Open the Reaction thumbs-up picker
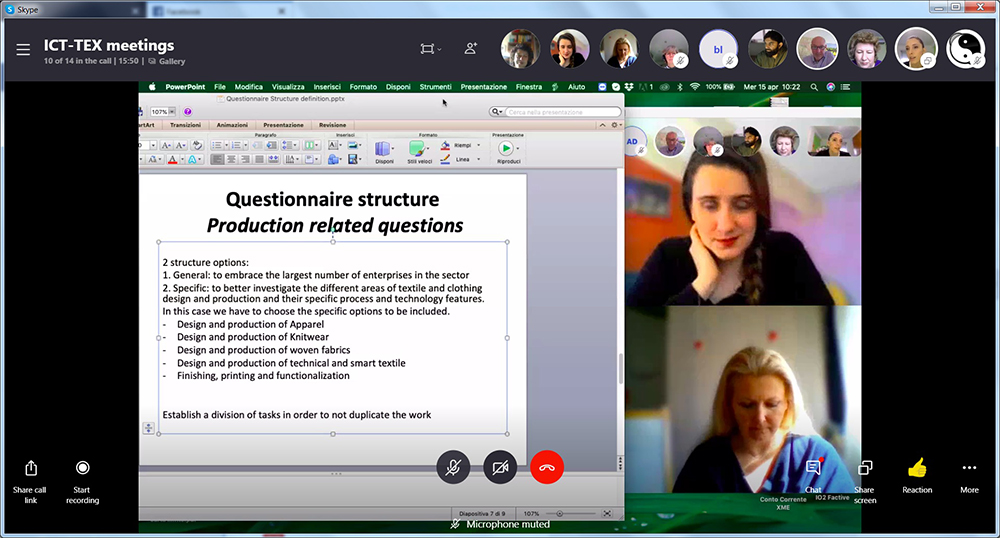The height and width of the screenshot is (538, 1000). click(x=917, y=469)
